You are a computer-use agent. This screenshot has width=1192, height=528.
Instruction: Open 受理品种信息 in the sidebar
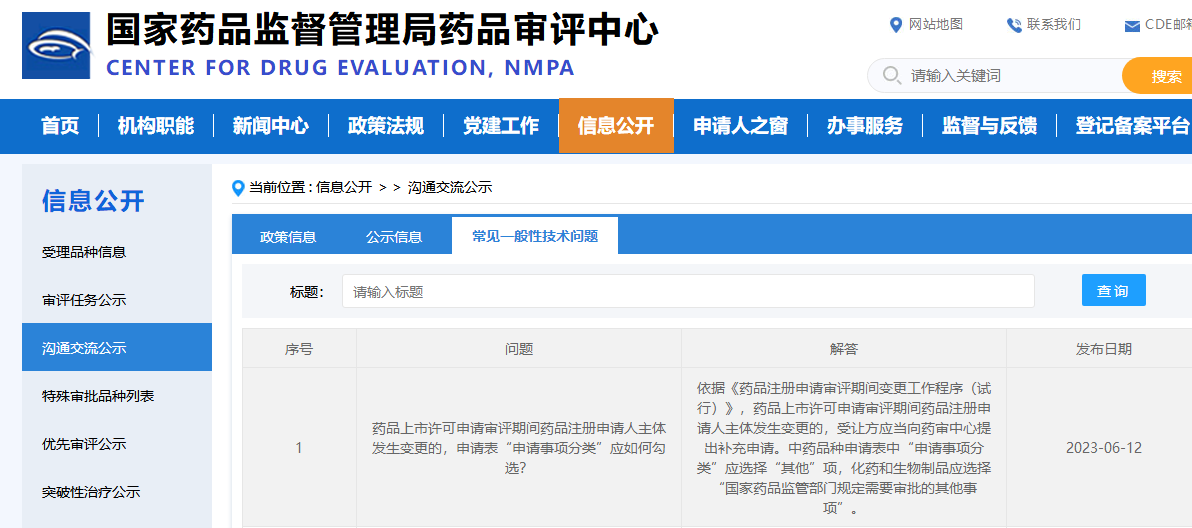(84, 252)
